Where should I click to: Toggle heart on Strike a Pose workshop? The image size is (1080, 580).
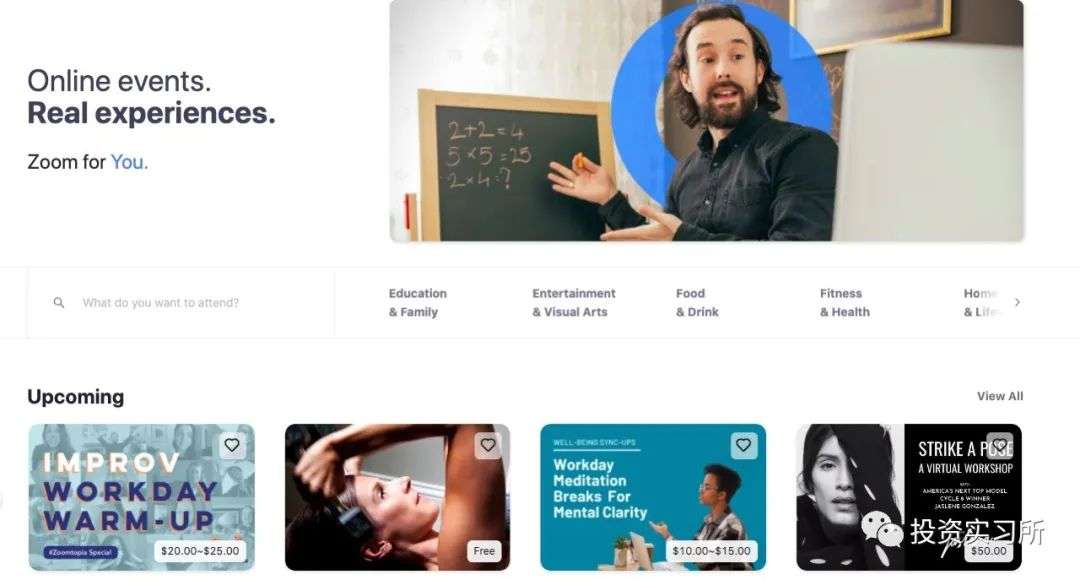999,446
